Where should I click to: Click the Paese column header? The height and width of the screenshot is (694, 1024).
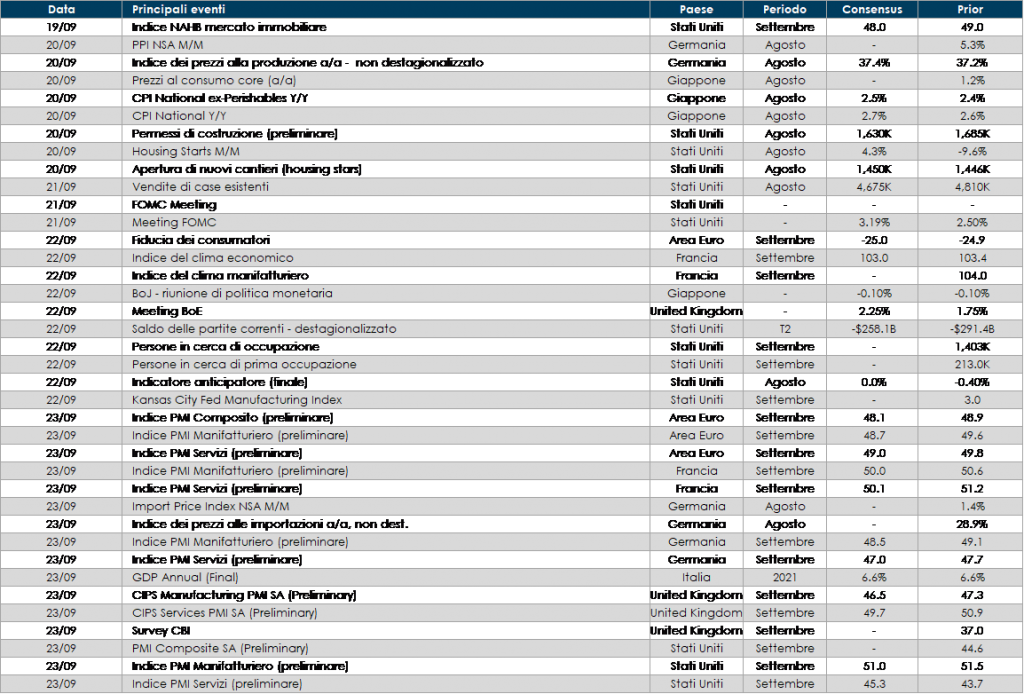pyautogui.click(x=696, y=9)
